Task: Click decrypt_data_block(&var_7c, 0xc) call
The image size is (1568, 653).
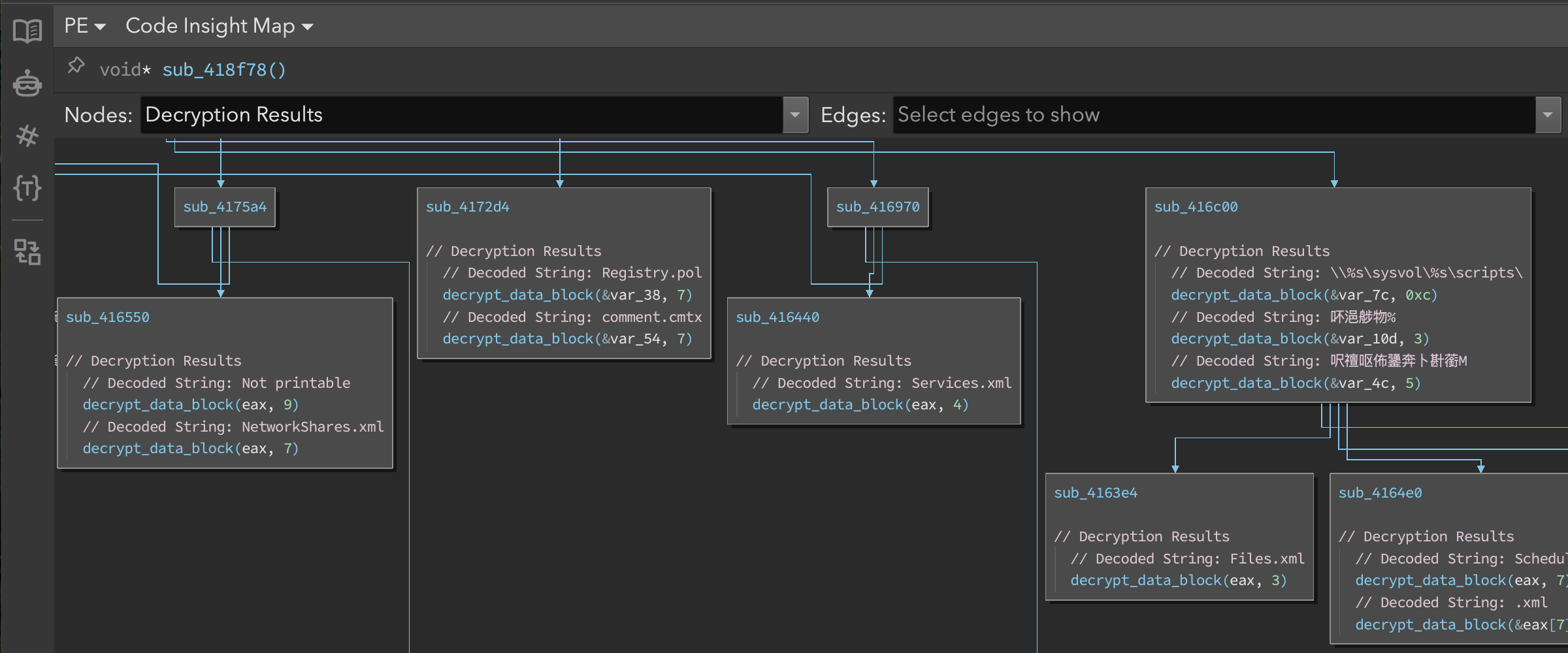Action: (x=1304, y=295)
